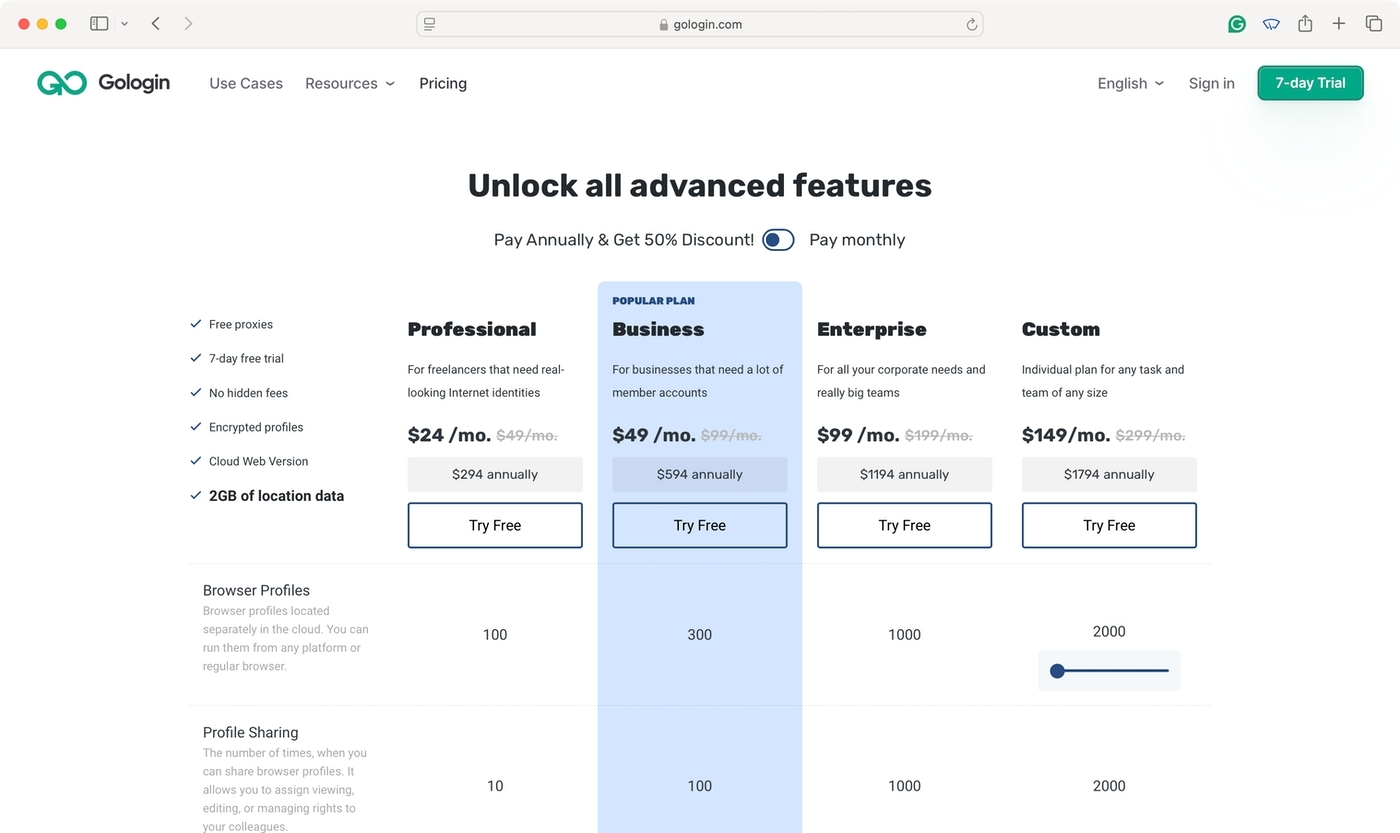Click the reader view icon in address bar
The height and width of the screenshot is (833, 1400).
tap(429, 24)
